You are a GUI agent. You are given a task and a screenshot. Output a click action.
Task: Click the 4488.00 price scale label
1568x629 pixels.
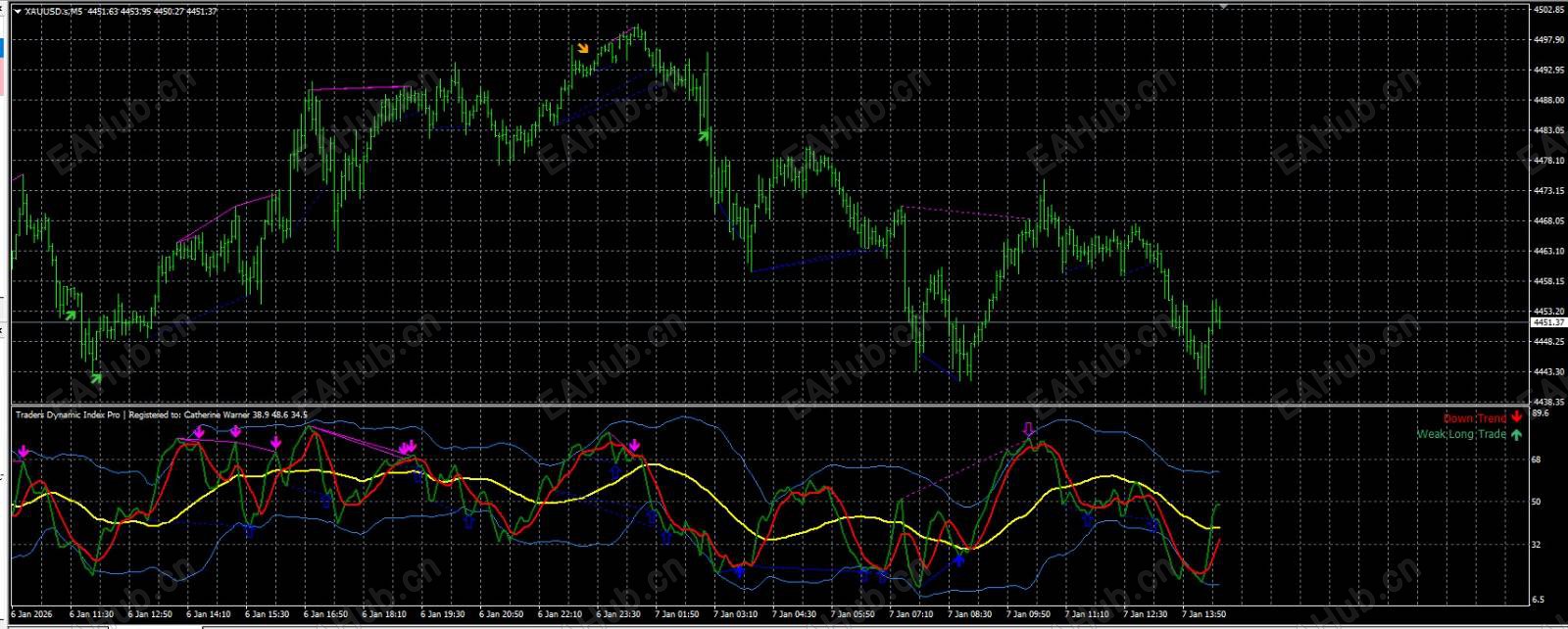(1548, 100)
